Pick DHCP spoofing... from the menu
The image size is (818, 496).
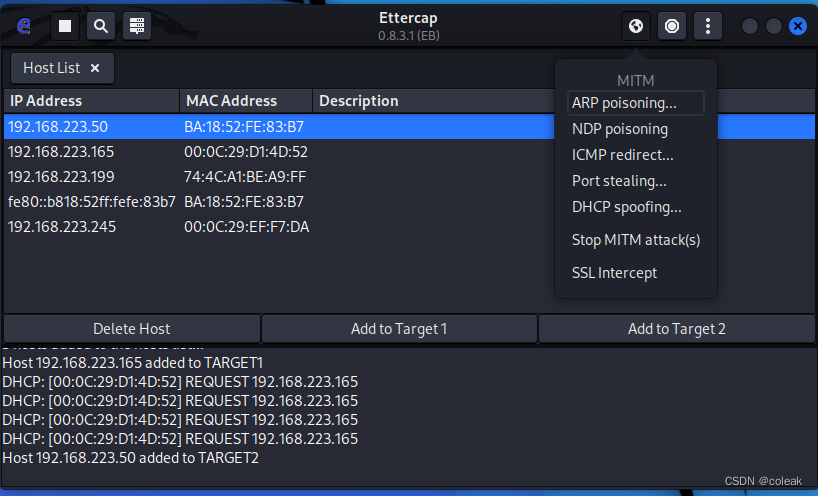point(635,207)
